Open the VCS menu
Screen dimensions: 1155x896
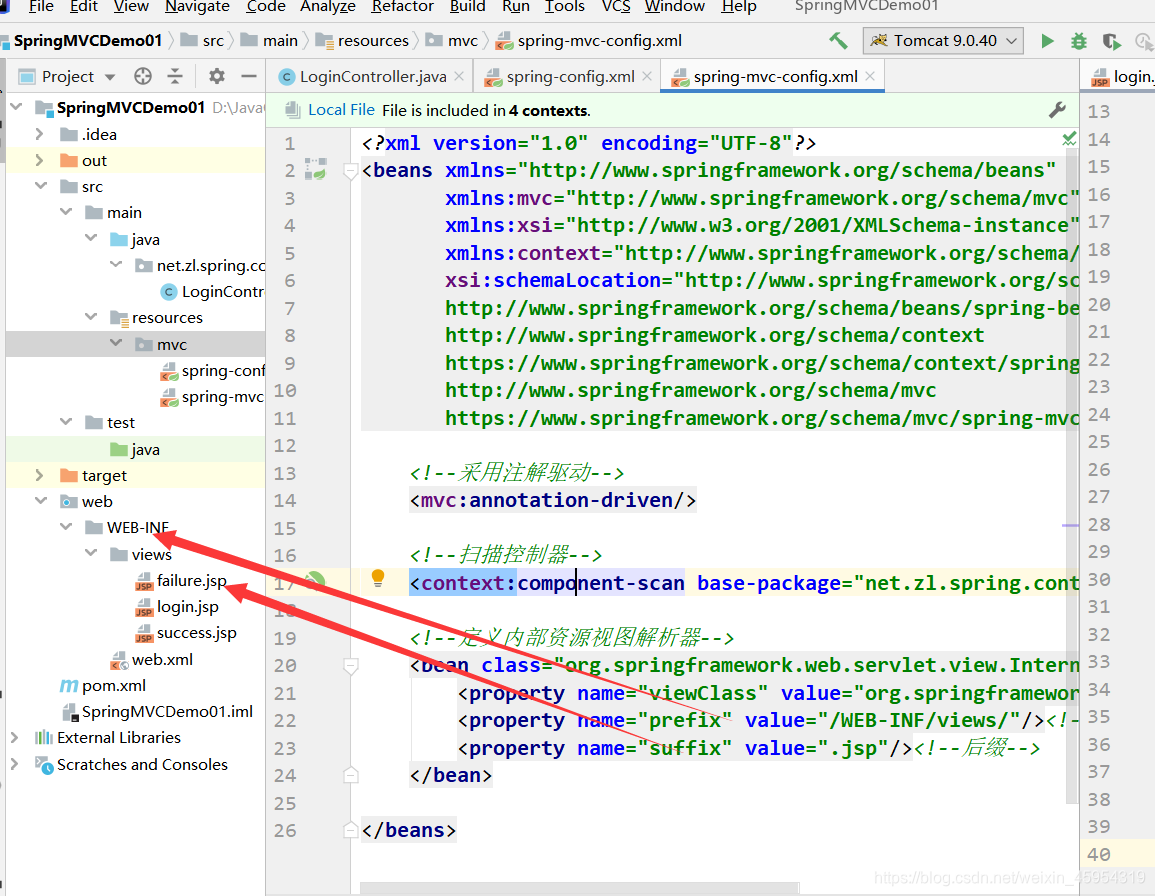[x=616, y=7]
